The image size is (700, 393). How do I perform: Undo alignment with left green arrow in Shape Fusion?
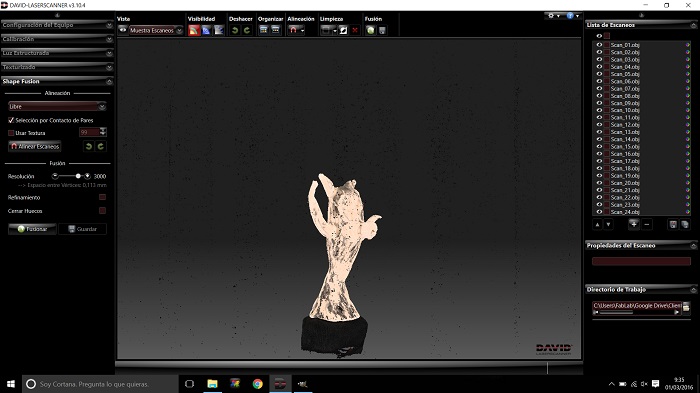(x=88, y=146)
